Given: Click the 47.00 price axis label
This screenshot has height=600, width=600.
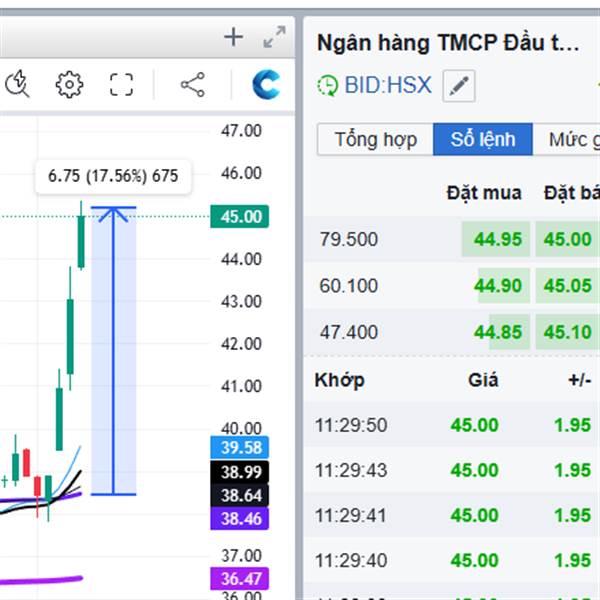Looking at the screenshot, I should [x=241, y=131].
